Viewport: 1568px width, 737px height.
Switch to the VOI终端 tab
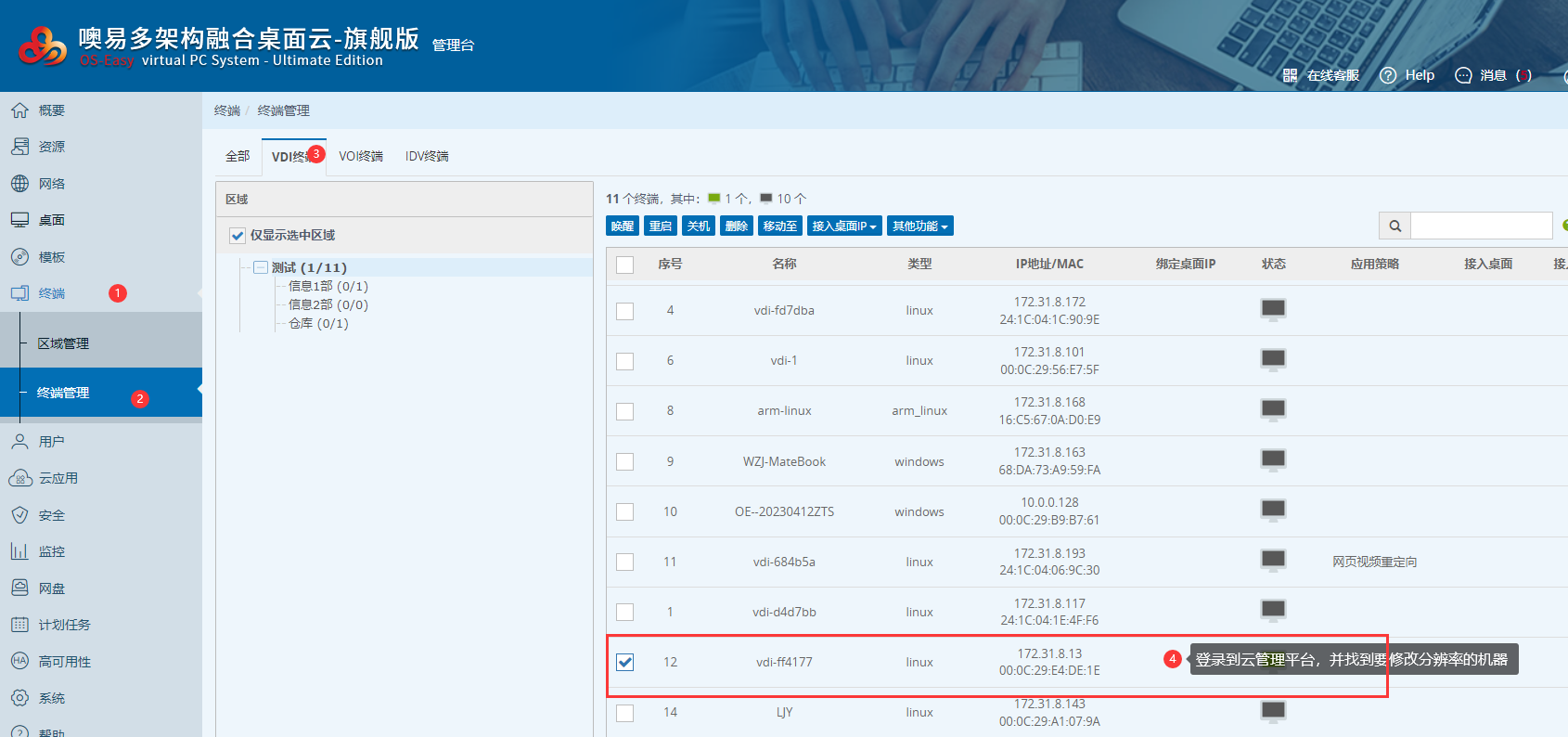[360, 156]
